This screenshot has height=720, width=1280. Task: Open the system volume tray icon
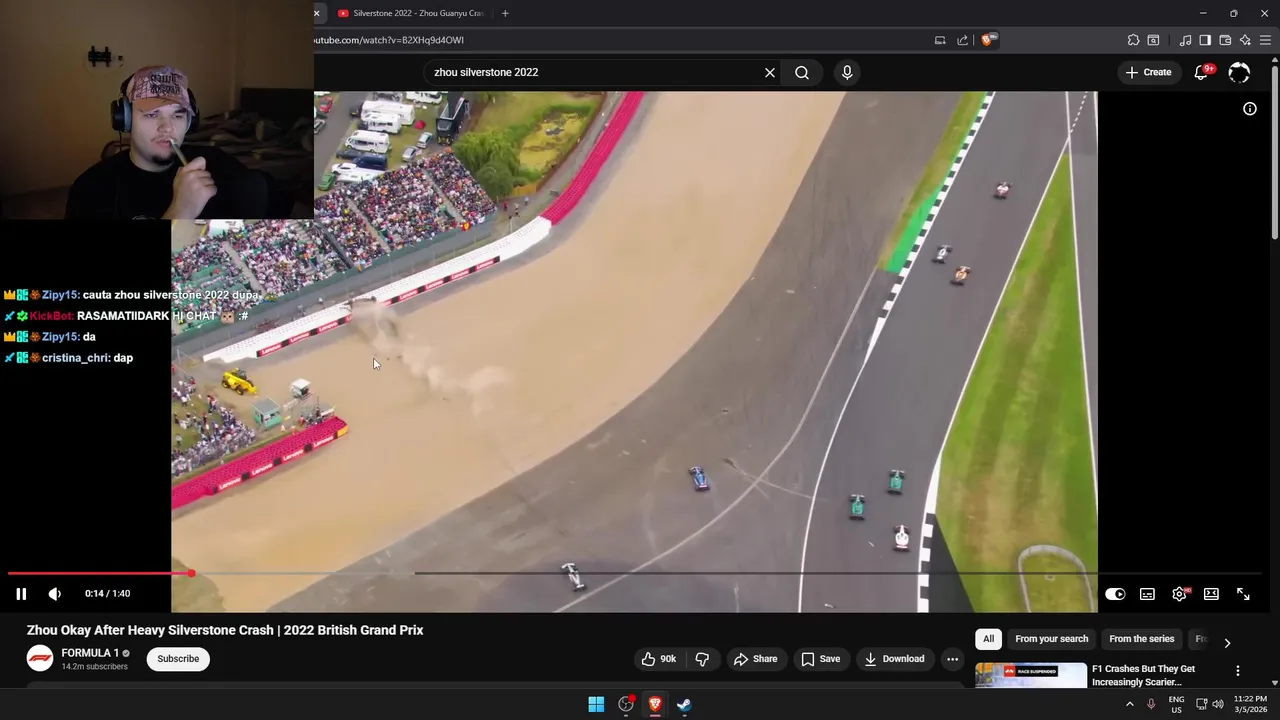point(1217,704)
